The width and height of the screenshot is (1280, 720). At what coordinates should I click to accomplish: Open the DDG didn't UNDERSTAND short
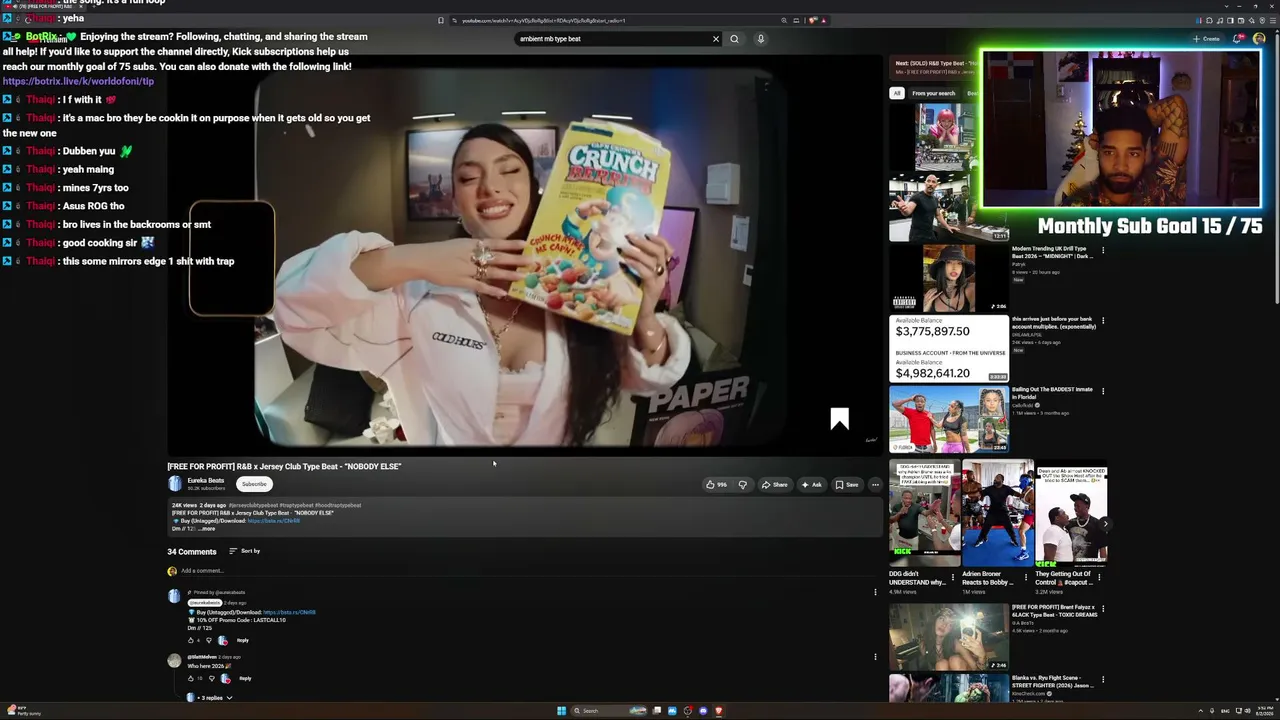tap(924, 513)
